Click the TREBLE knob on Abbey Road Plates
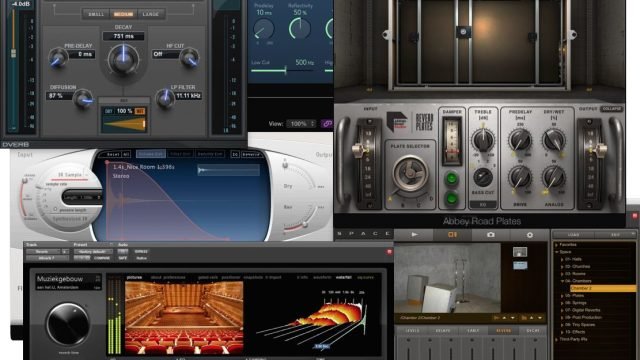 pos(483,140)
